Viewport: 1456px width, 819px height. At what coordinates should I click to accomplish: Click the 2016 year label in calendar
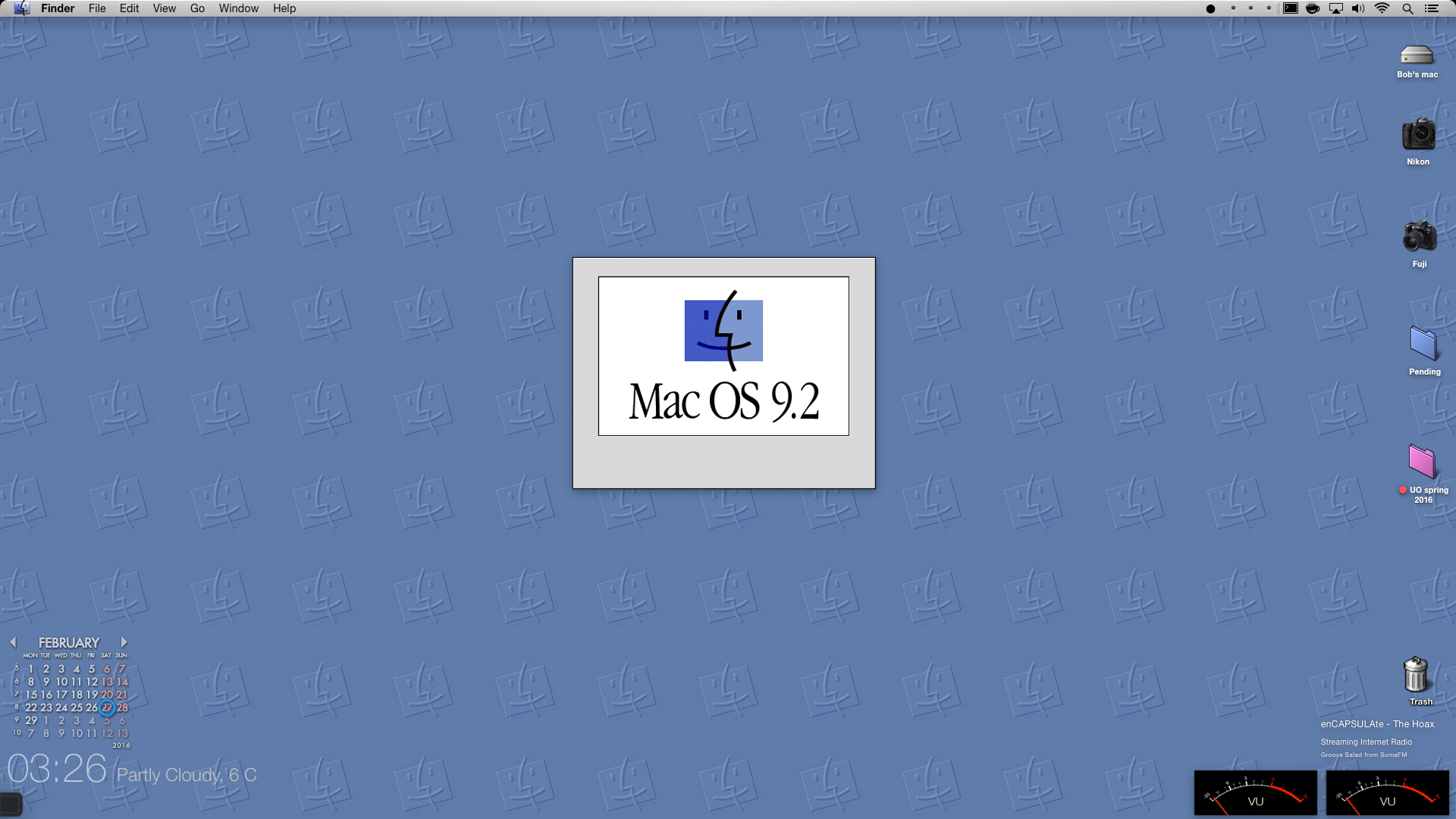[121, 745]
